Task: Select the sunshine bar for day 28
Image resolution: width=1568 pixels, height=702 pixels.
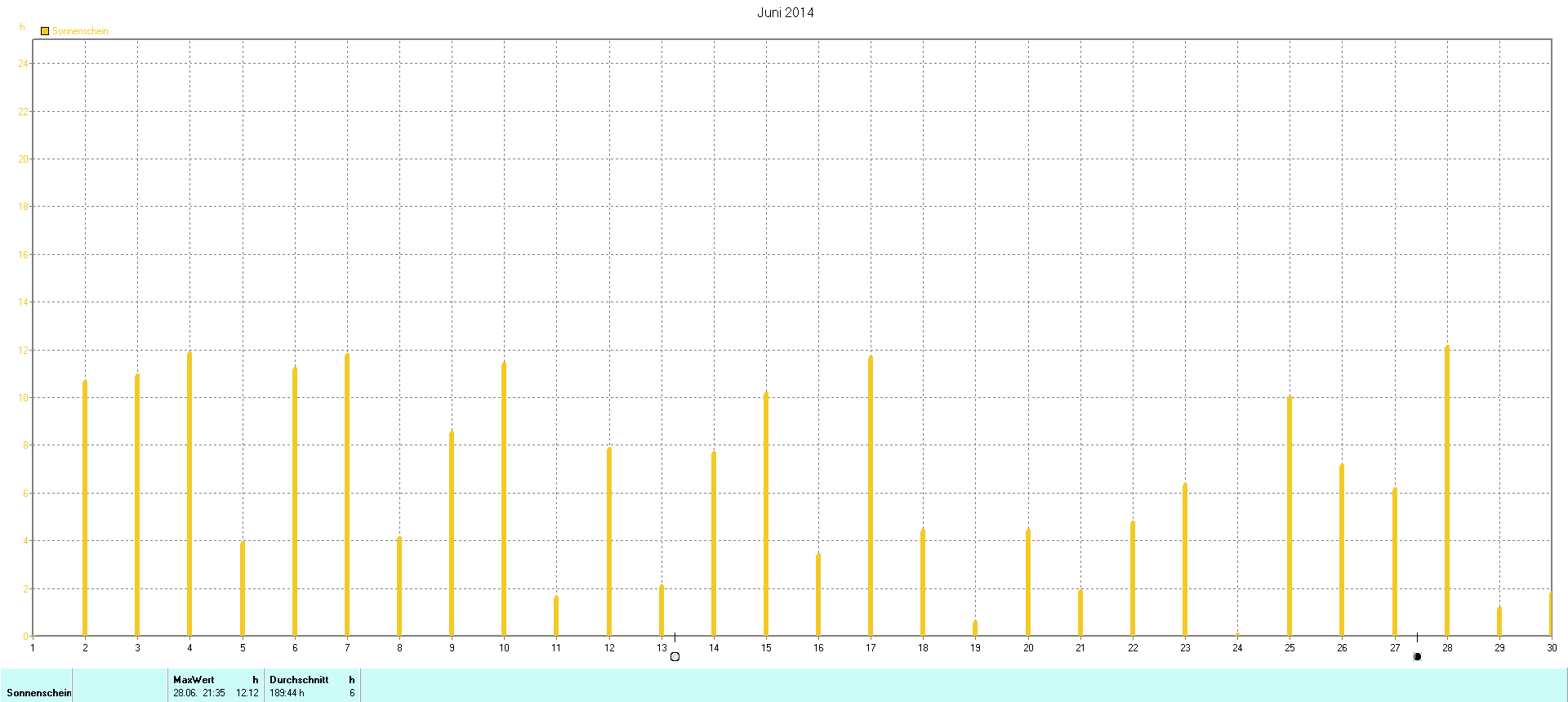Action: (1447, 490)
